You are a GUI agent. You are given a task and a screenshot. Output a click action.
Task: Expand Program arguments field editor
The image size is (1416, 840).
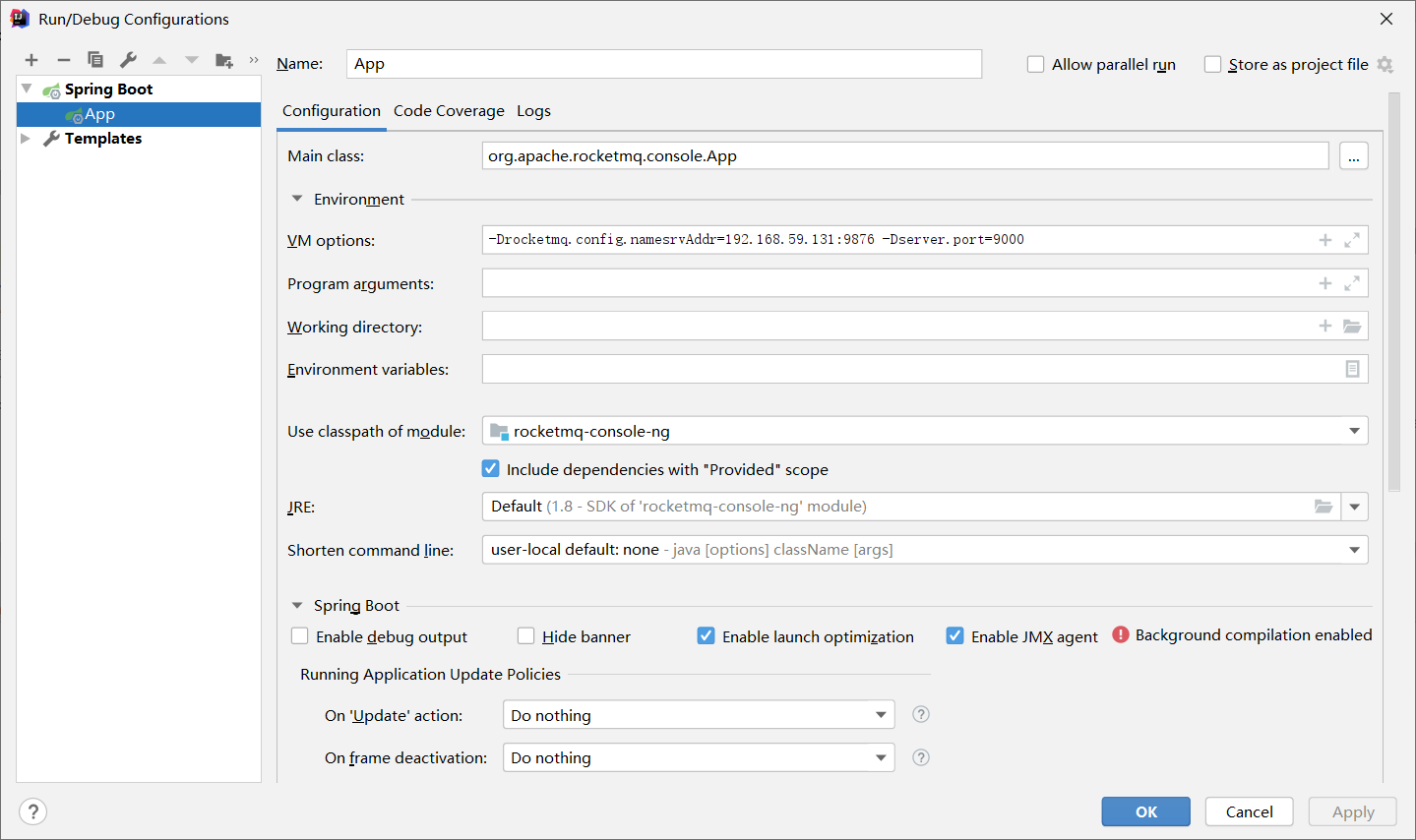coord(1352,283)
